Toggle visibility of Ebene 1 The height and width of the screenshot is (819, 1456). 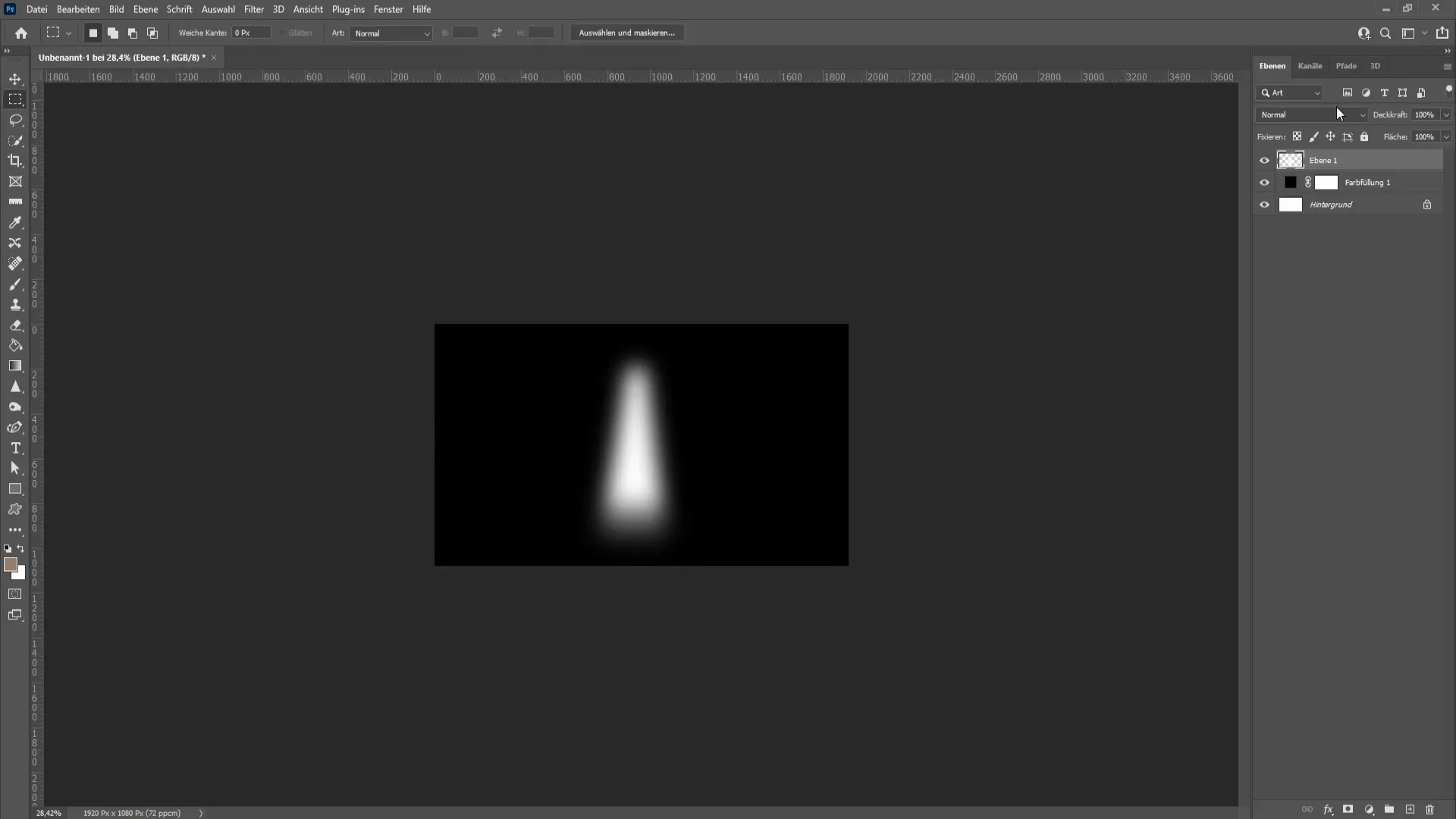[x=1265, y=160]
